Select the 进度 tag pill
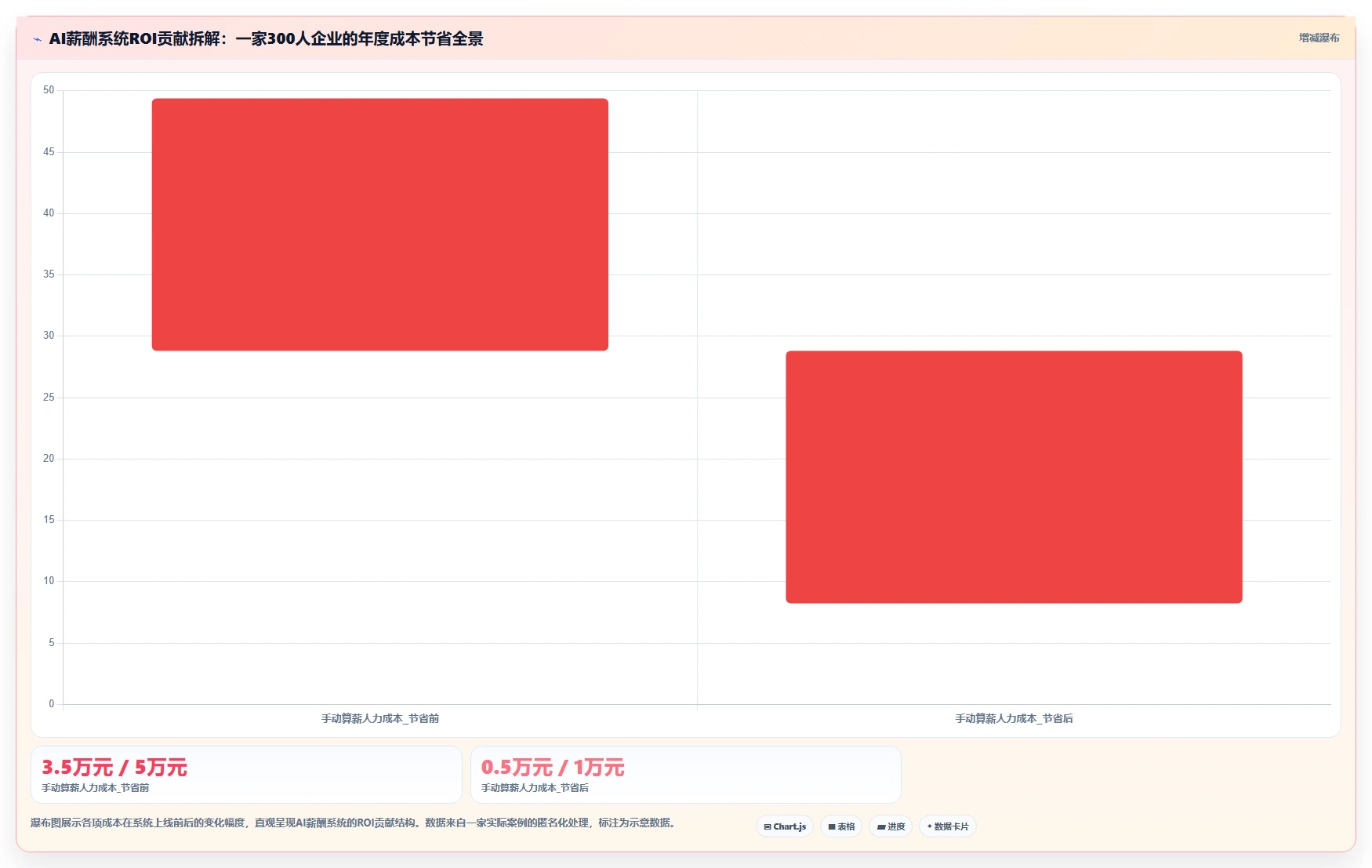This screenshot has width=1372, height=868. [x=891, y=826]
